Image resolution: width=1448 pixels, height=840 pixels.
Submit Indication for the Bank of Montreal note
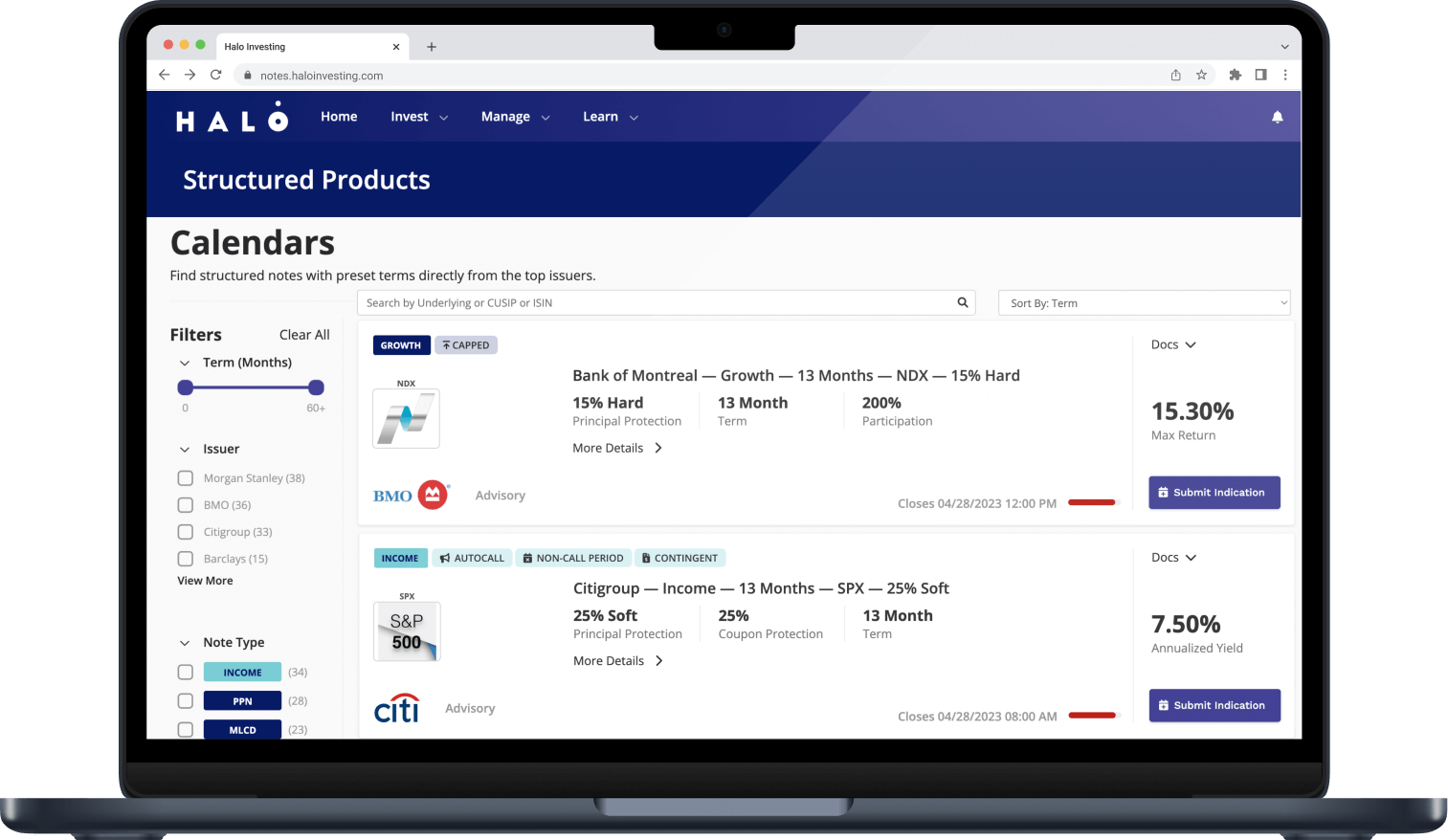point(1214,493)
